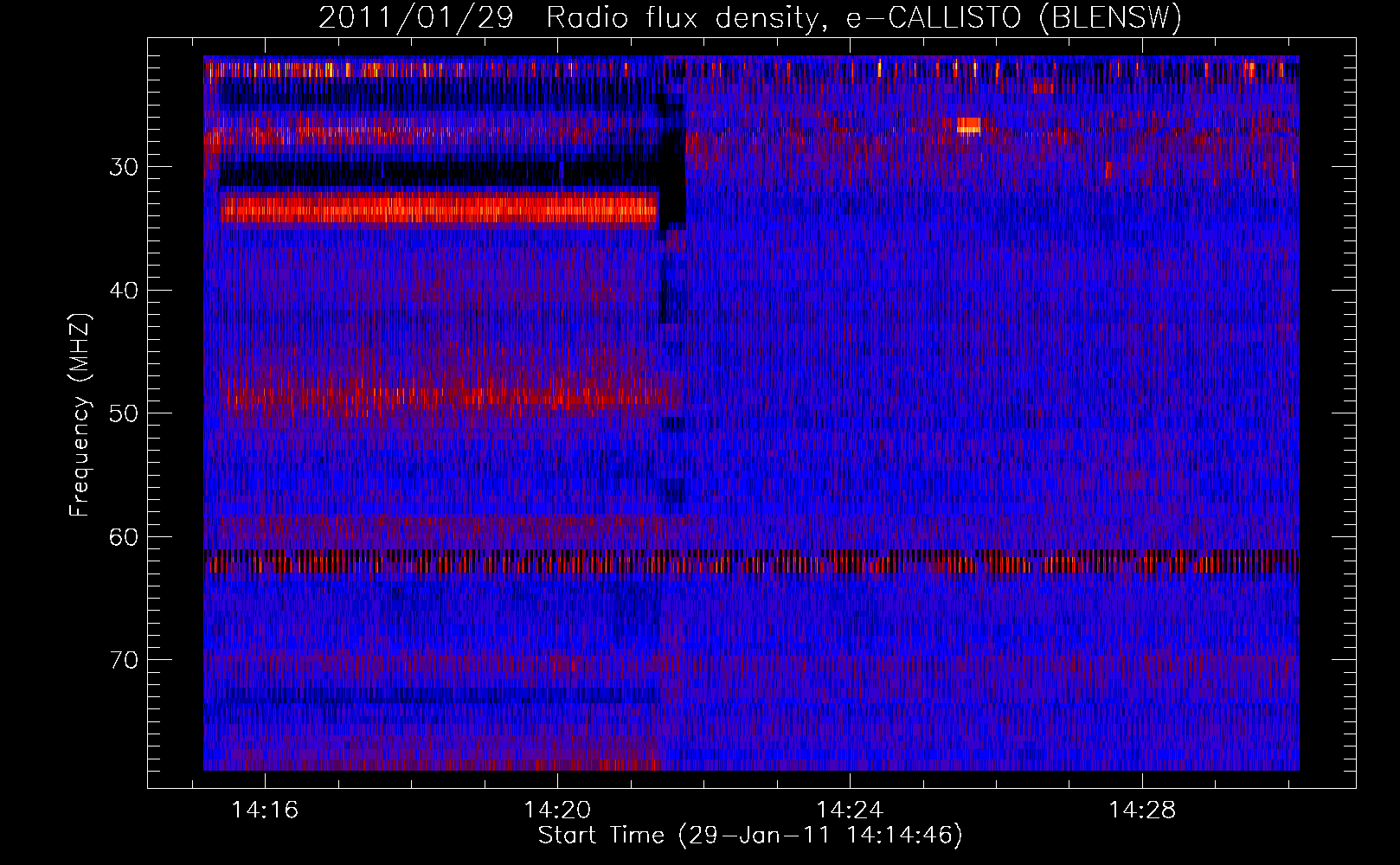Click the small yellow burst after 14:24 near 27 MHz
The width and height of the screenshot is (1400, 865).
pyautogui.click(x=968, y=125)
